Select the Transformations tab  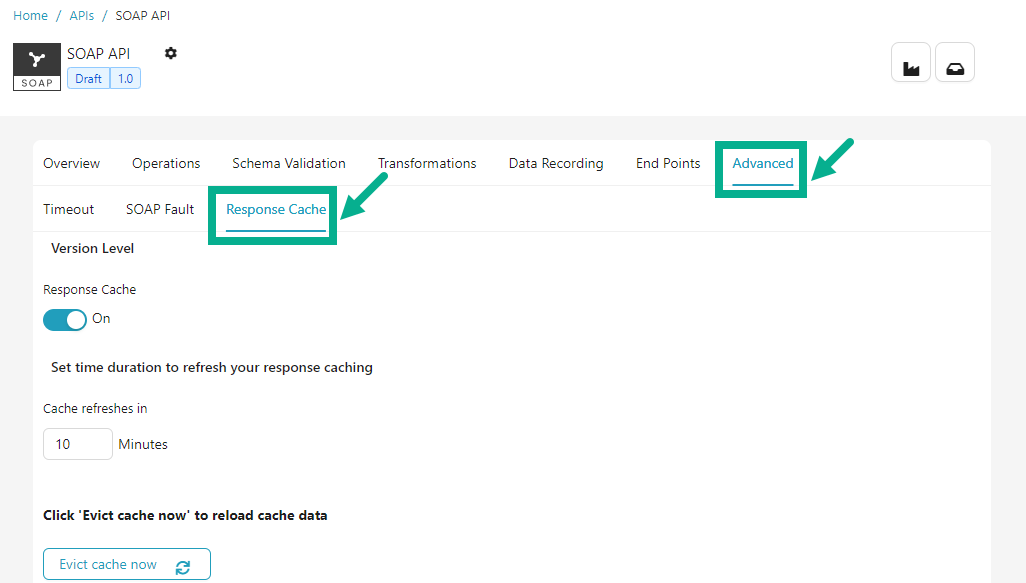[427, 163]
